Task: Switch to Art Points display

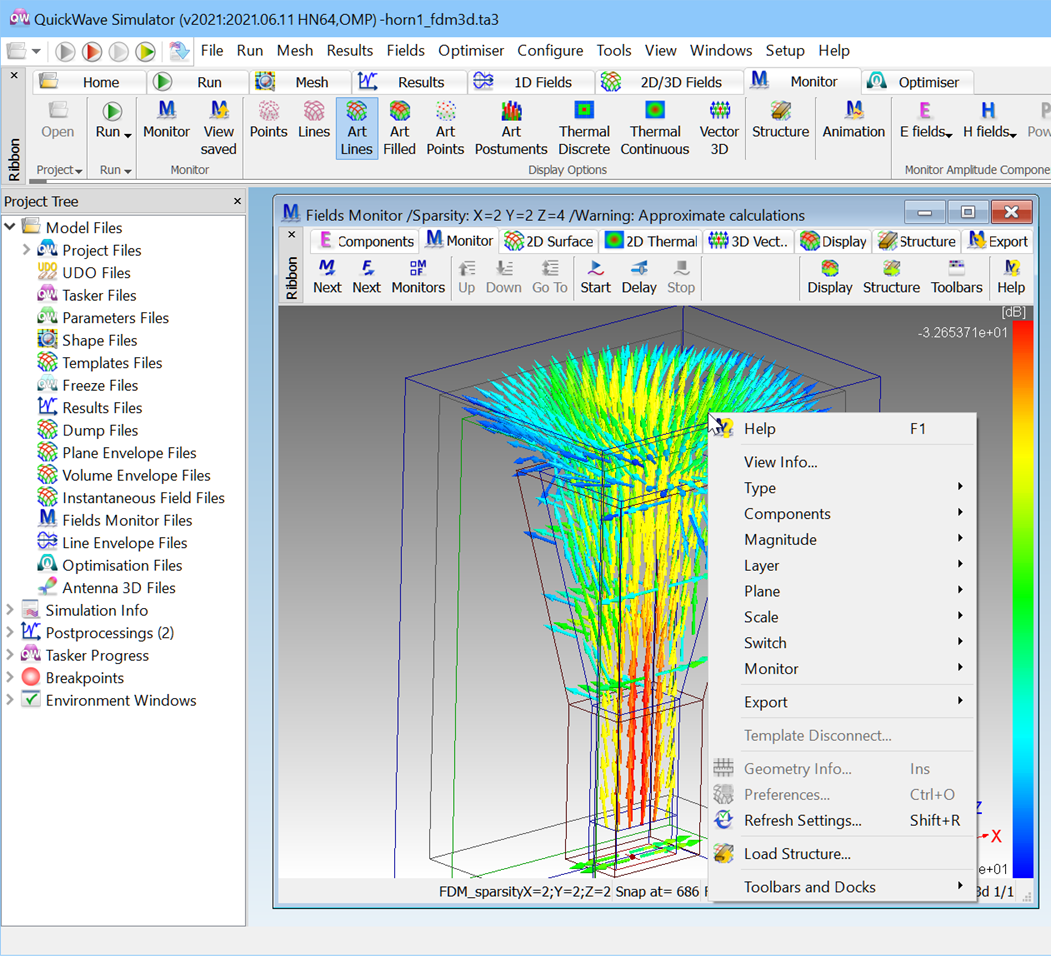Action: click(x=445, y=128)
